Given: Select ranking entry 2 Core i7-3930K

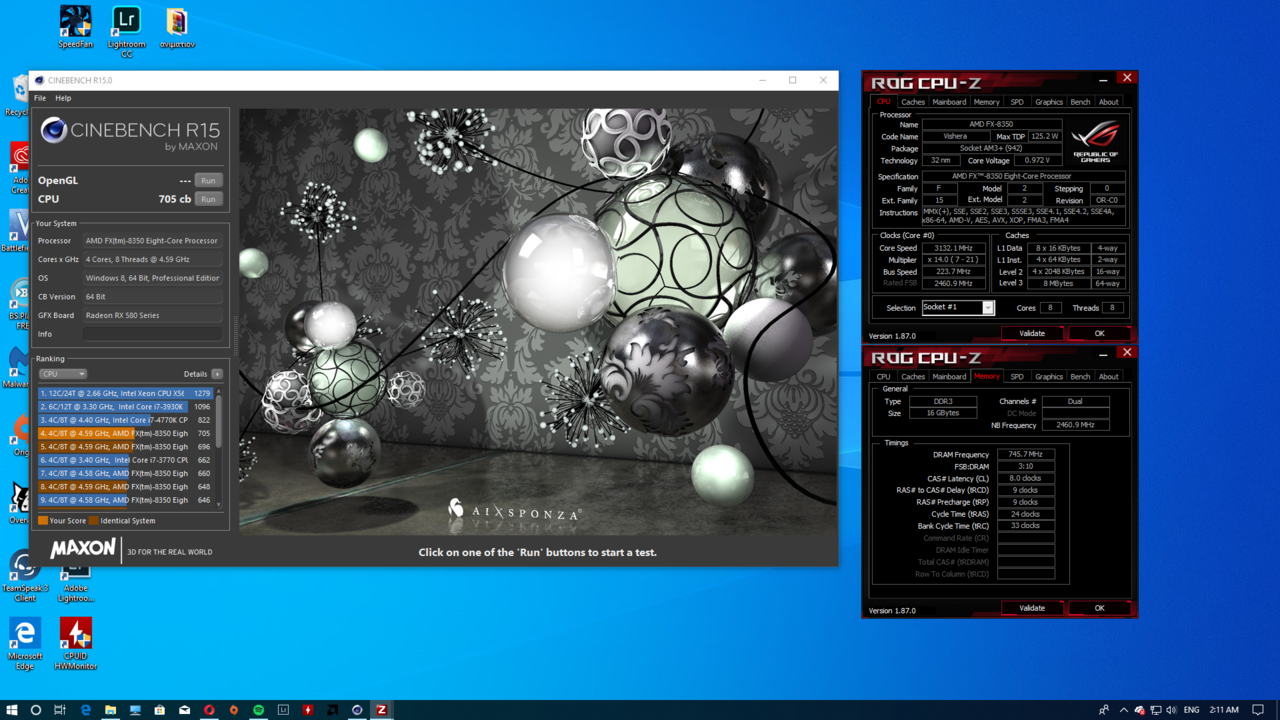Looking at the screenshot, I should (x=125, y=407).
